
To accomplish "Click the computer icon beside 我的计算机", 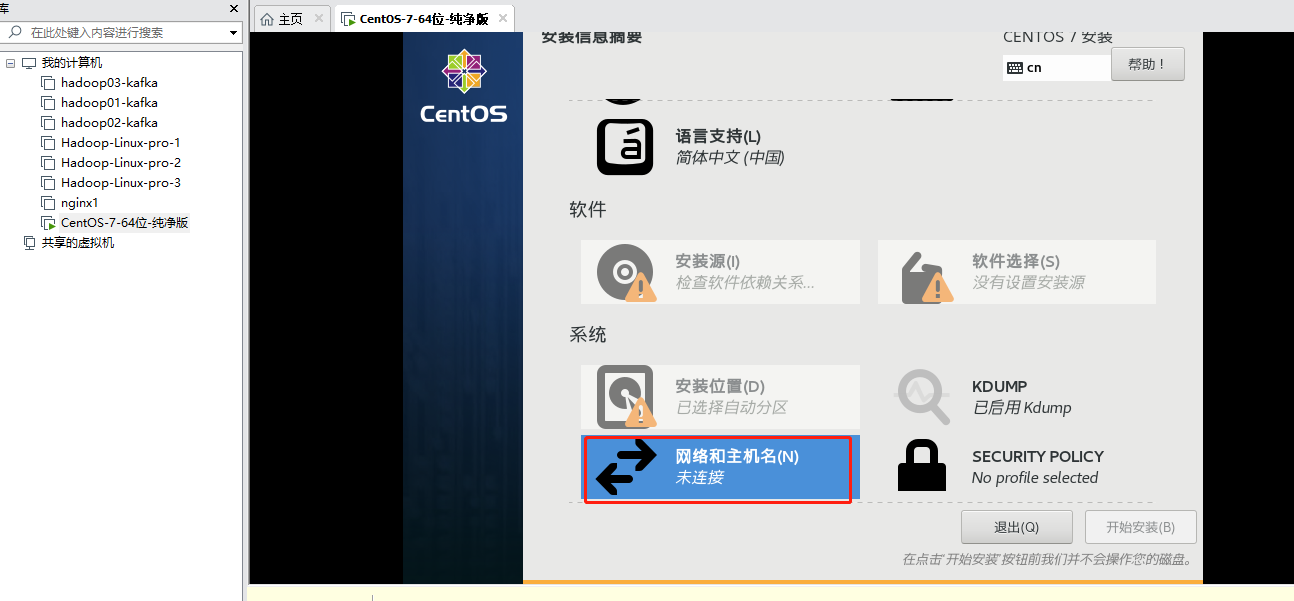I will (29, 63).
